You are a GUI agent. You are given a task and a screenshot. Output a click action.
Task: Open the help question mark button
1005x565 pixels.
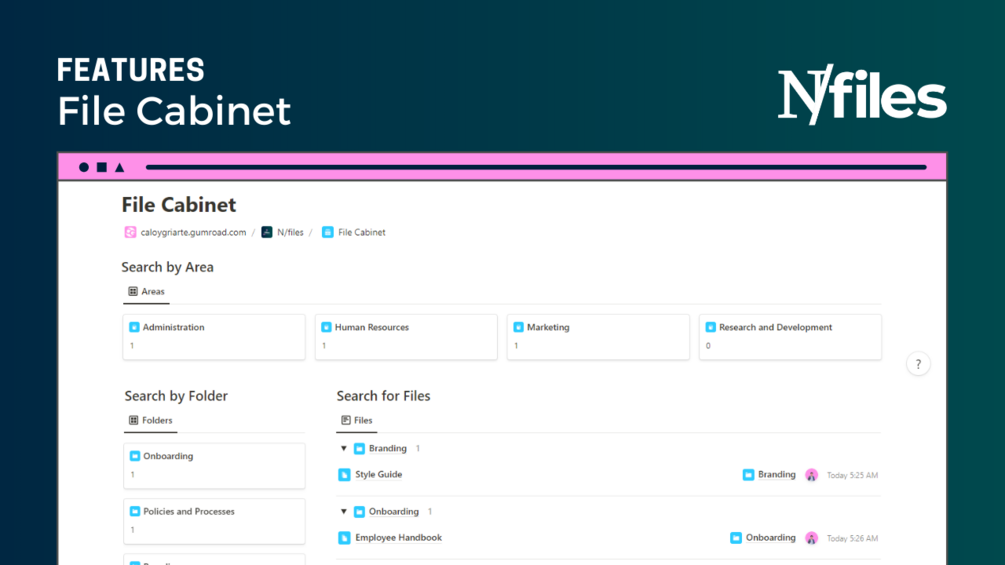pyautogui.click(x=918, y=364)
